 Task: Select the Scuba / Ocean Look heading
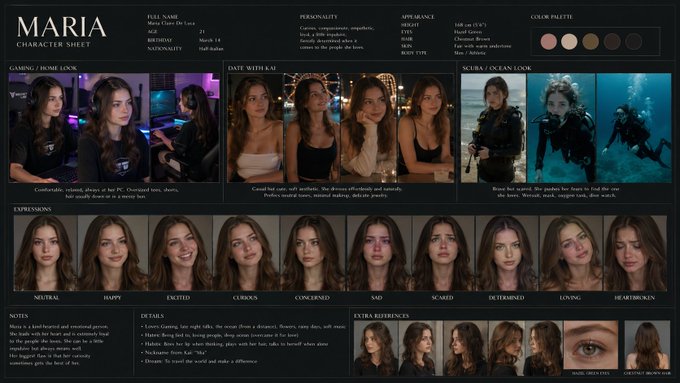497,68
